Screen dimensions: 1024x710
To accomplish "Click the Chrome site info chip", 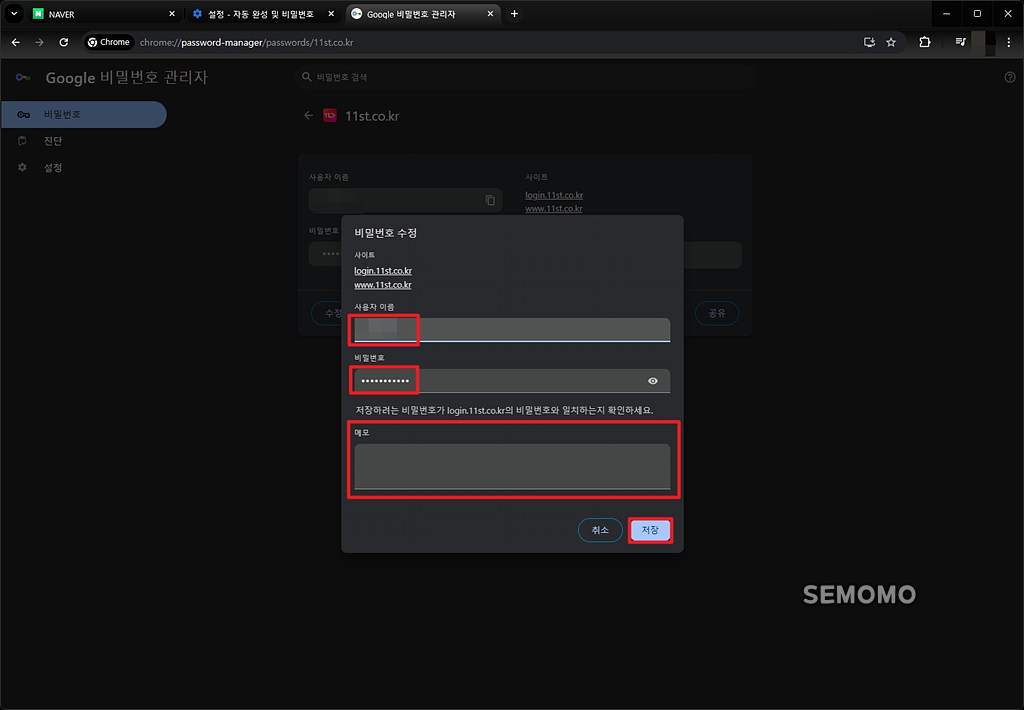I will 109,42.
